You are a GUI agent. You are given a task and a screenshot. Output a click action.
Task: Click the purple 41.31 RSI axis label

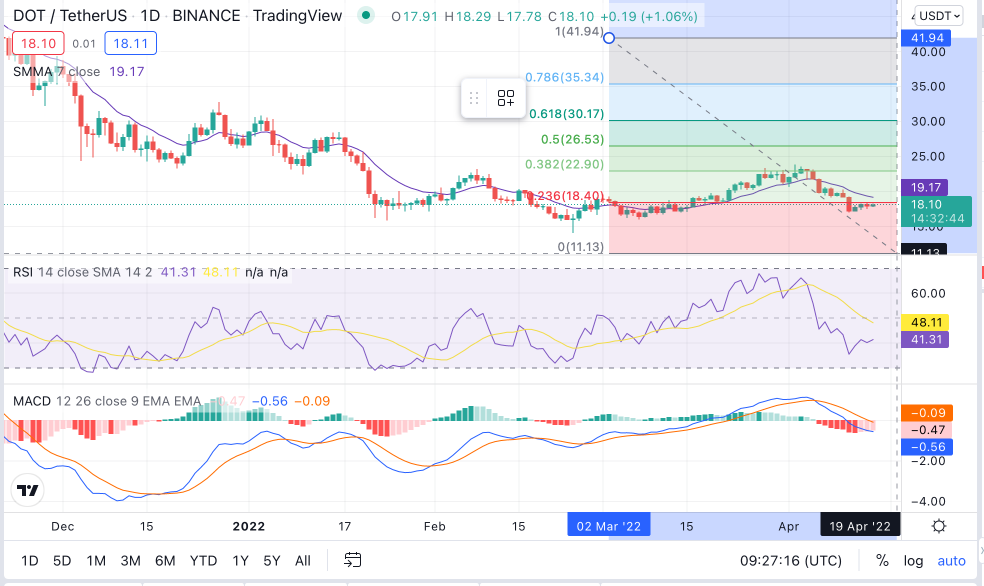click(x=926, y=339)
